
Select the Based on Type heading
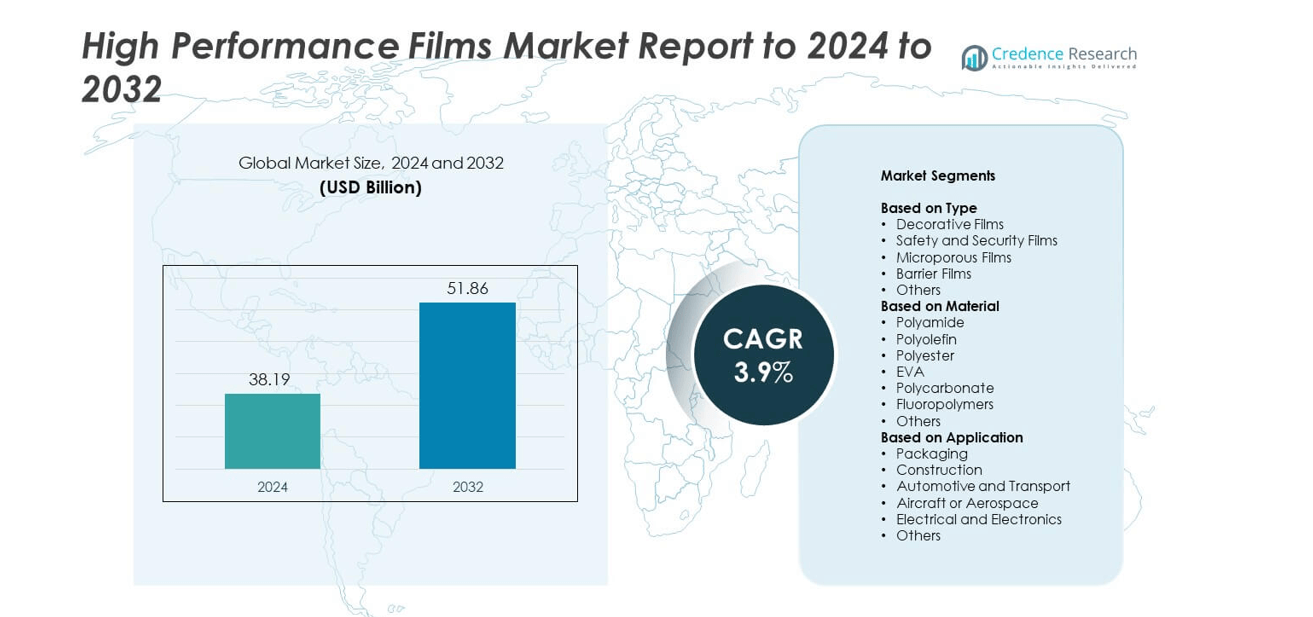point(928,208)
